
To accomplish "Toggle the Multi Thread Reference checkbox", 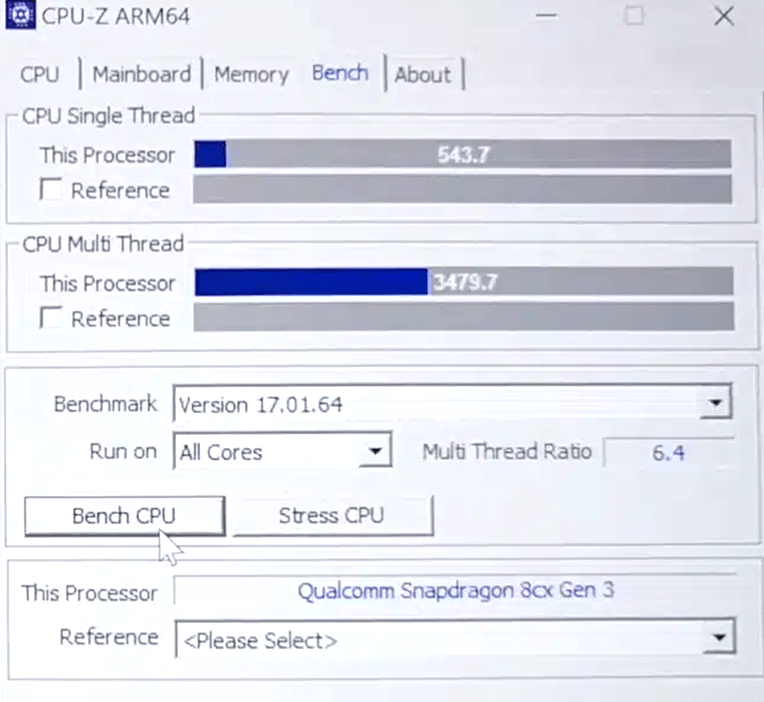I will pos(51,319).
